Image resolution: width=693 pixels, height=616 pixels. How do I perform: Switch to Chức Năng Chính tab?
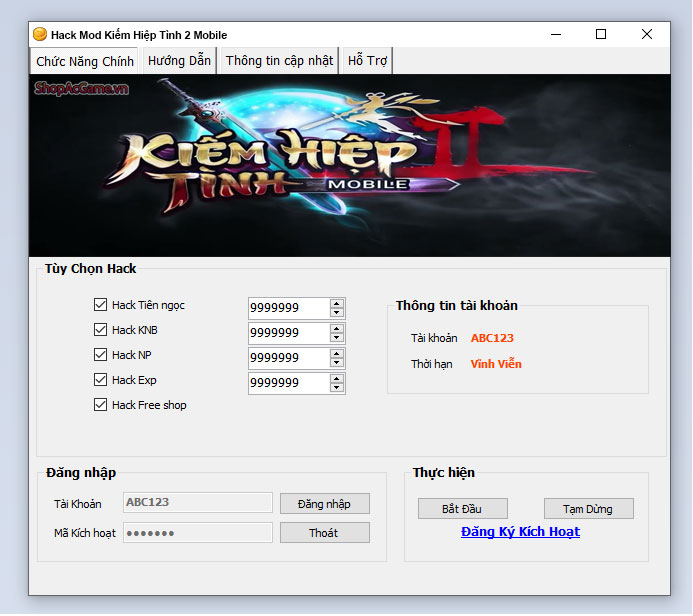84,61
